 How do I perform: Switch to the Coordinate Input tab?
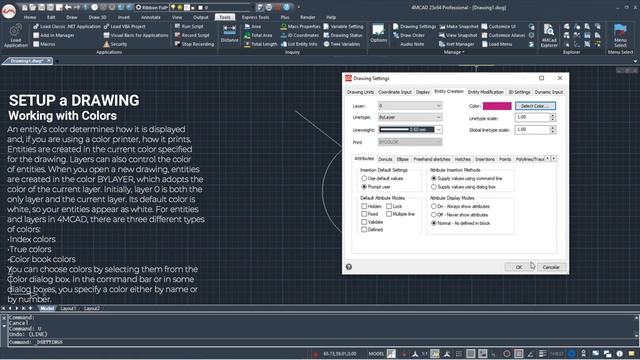click(395, 92)
